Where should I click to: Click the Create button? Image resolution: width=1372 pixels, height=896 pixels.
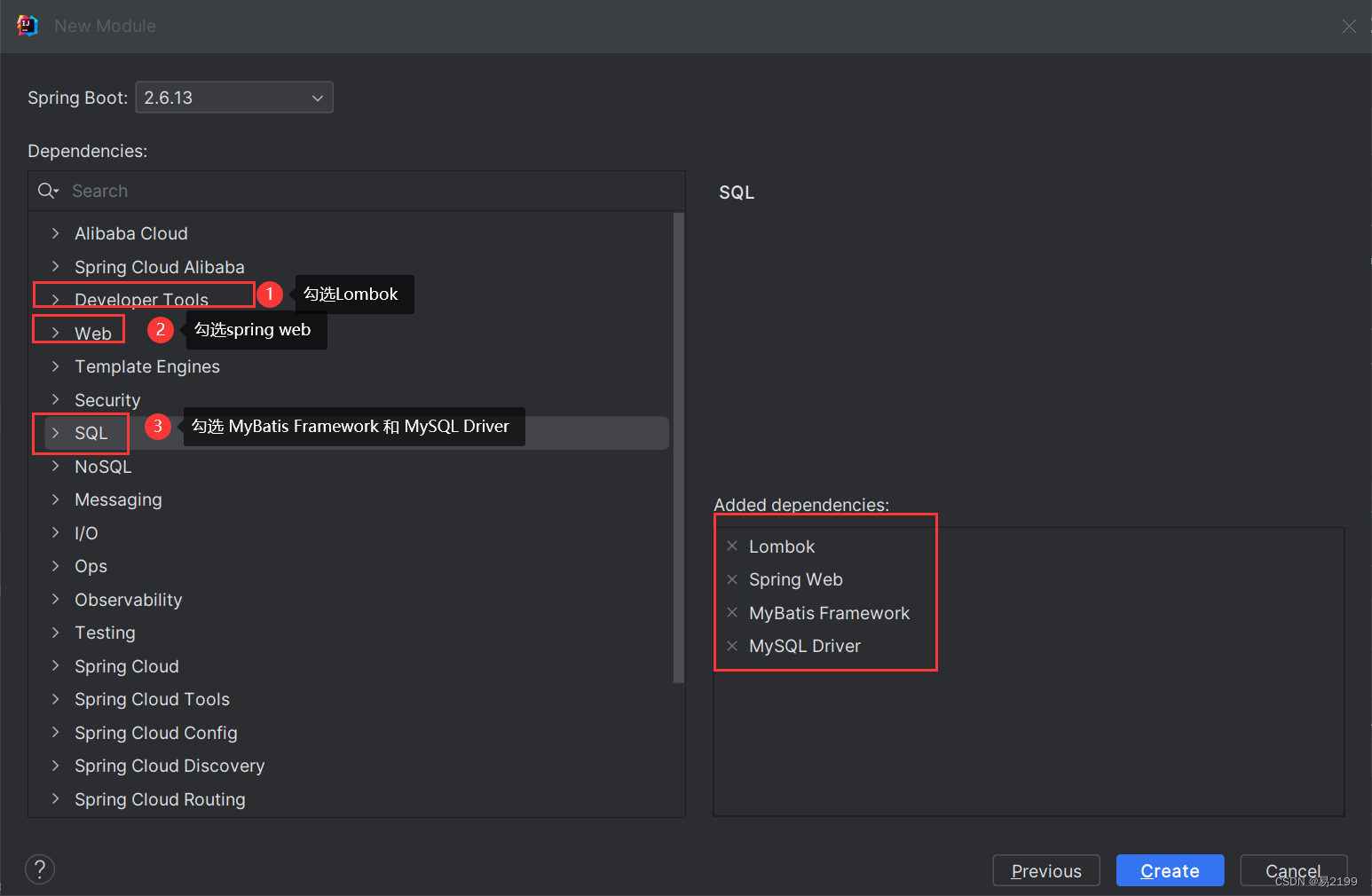pos(1170,870)
